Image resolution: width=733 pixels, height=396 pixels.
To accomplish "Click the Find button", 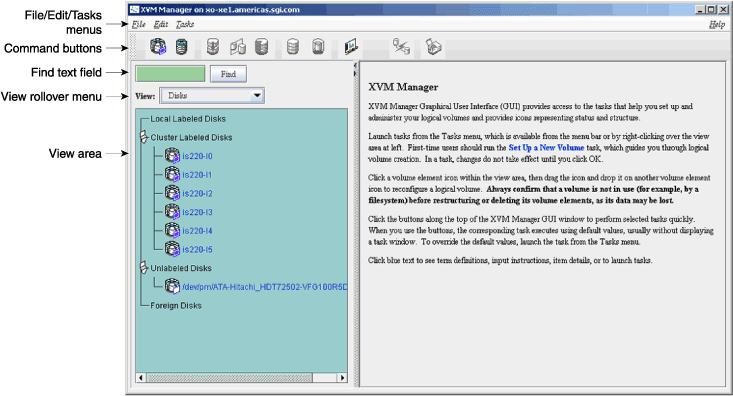I will pyautogui.click(x=228, y=74).
